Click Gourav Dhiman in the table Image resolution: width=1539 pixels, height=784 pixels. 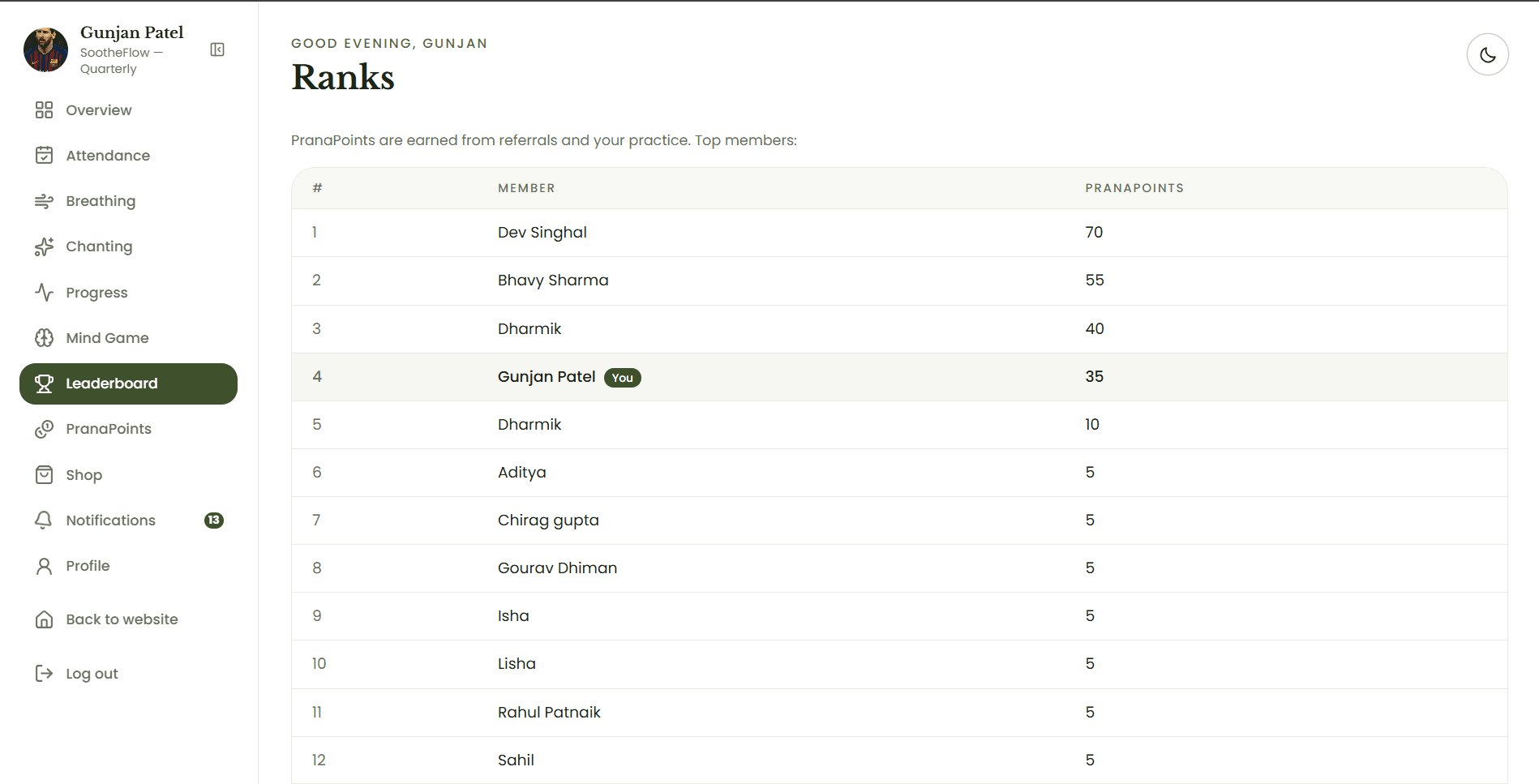tap(557, 568)
